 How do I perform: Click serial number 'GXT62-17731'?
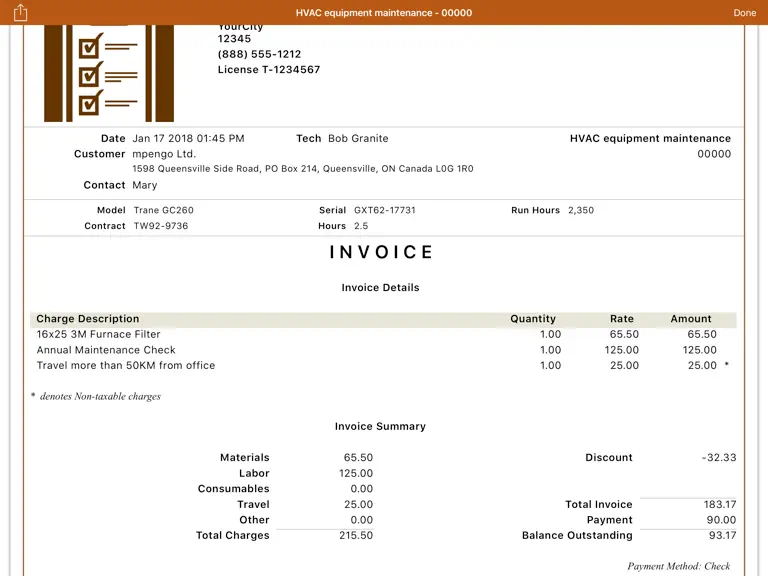pyautogui.click(x=384, y=210)
